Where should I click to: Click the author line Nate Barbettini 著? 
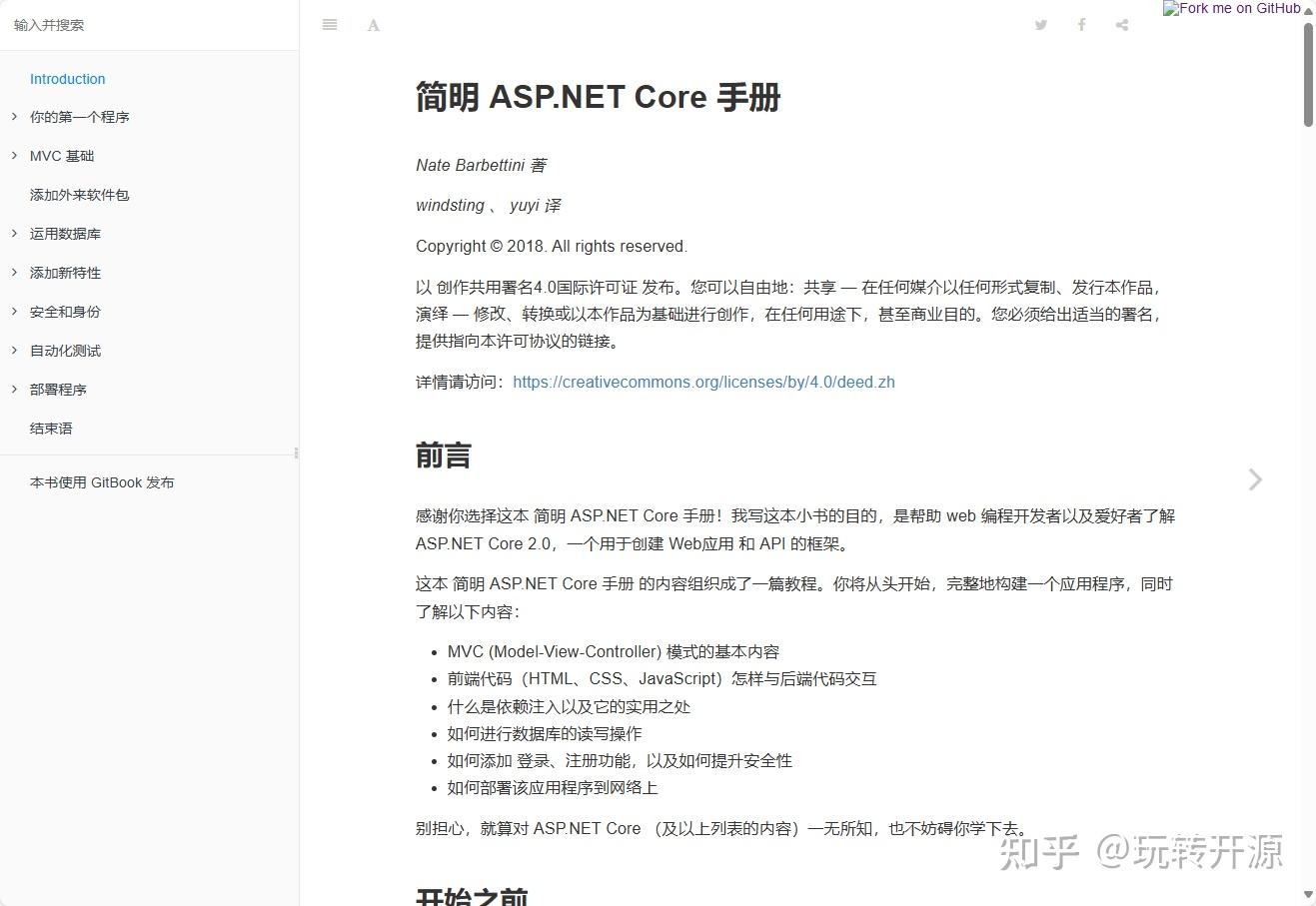[x=481, y=166]
